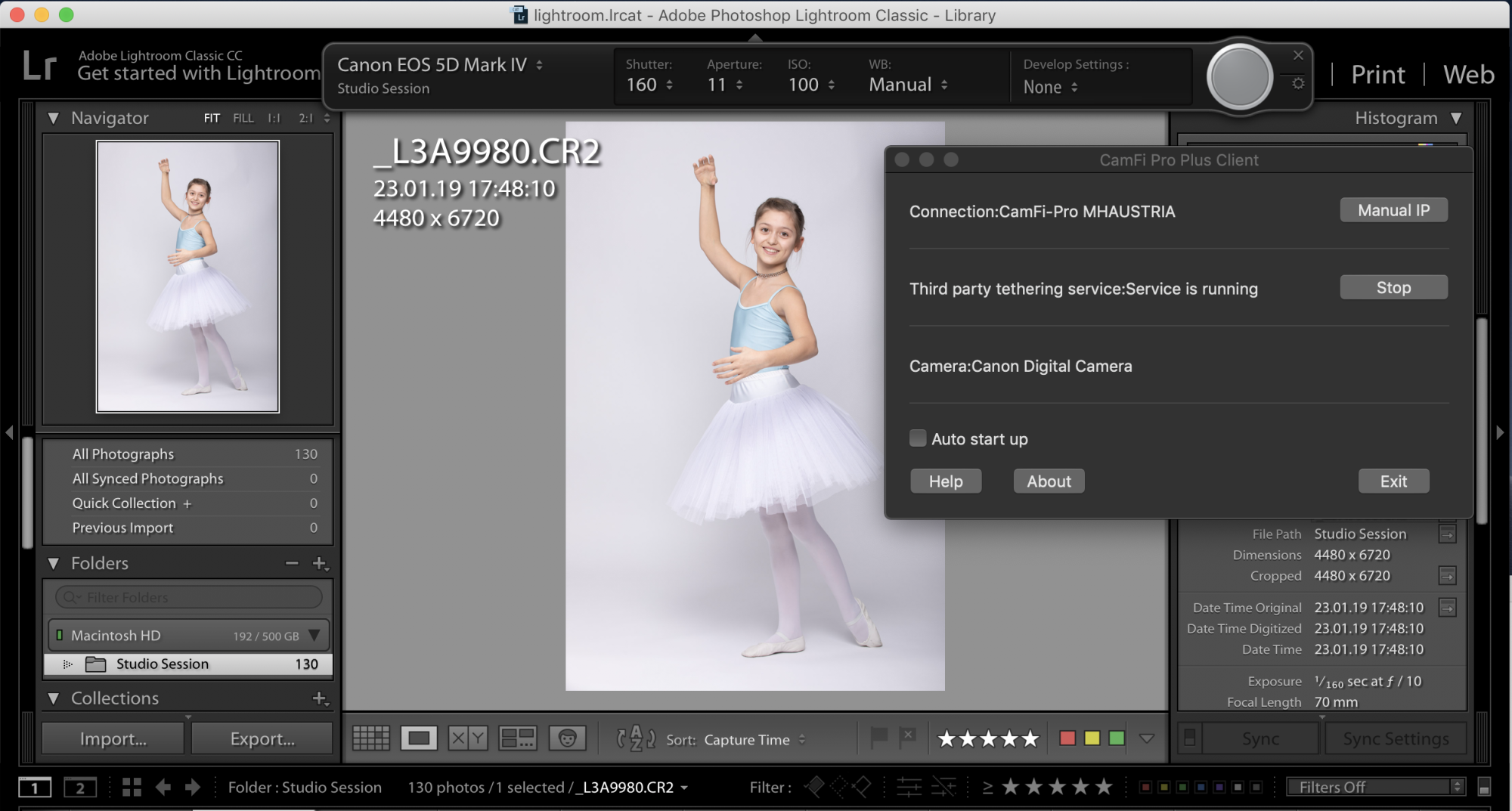Open tether bar settings gear
This screenshot has height=811, width=1512.
[1298, 84]
